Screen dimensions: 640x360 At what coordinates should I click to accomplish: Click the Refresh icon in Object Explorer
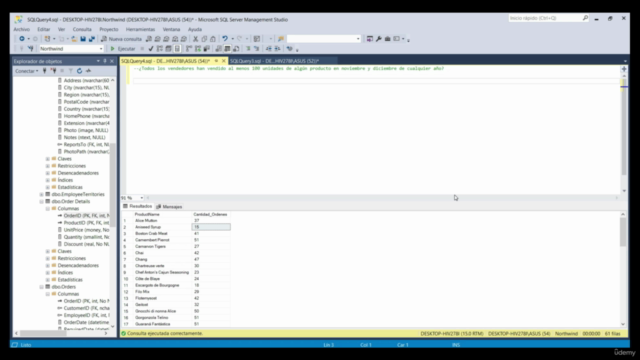coord(79,71)
